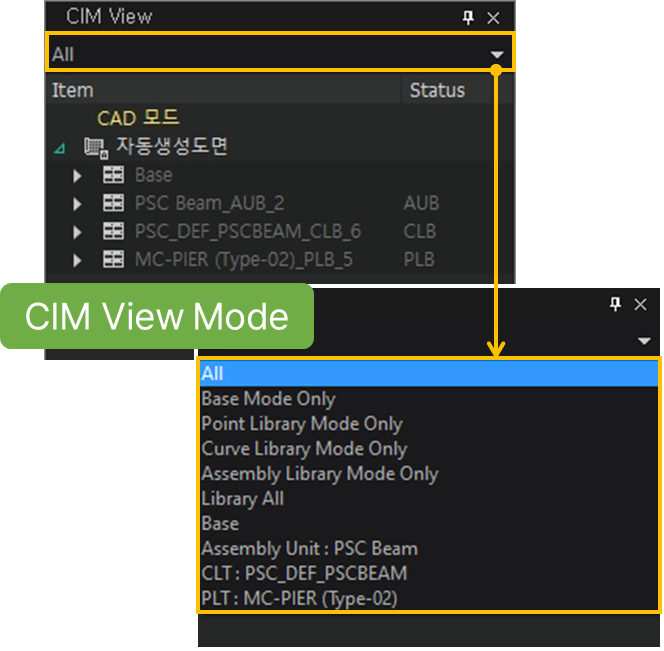Select PSC_DEF_PSCBEAM_CLB_6 tree item

[x=248, y=232]
